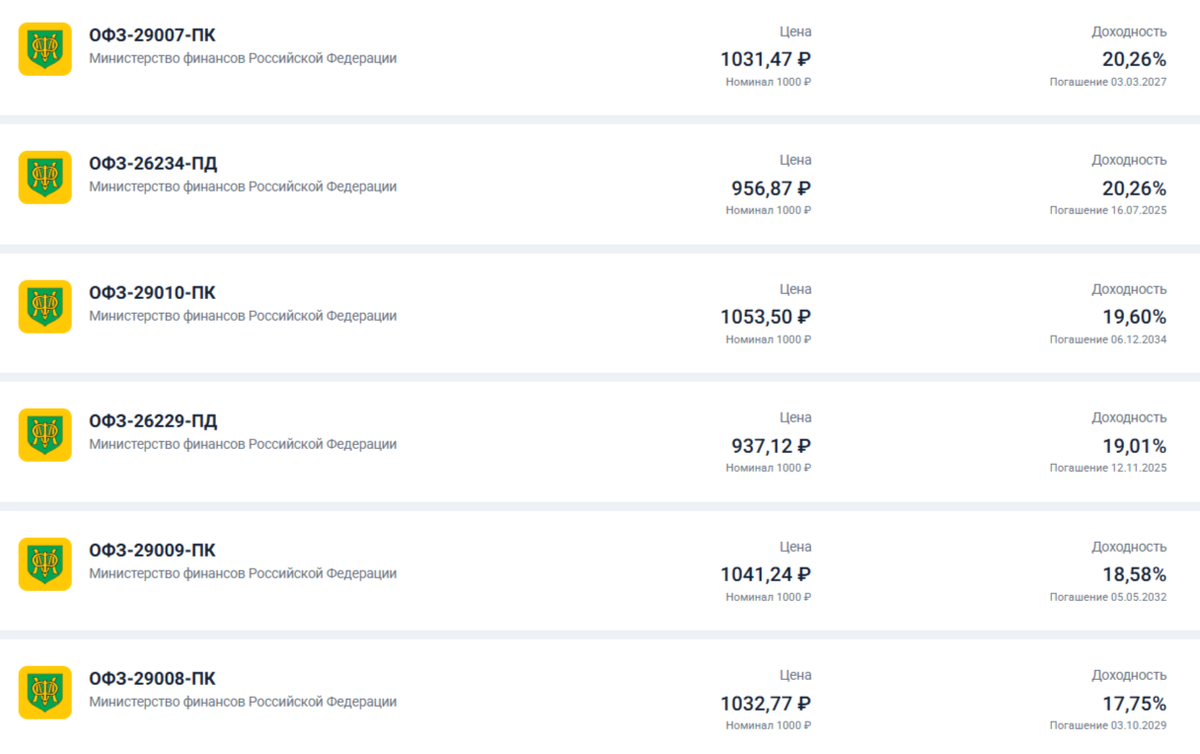Open the ОФЗ-29010-ПК bond title
1200x754 pixels.
[152, 293]
